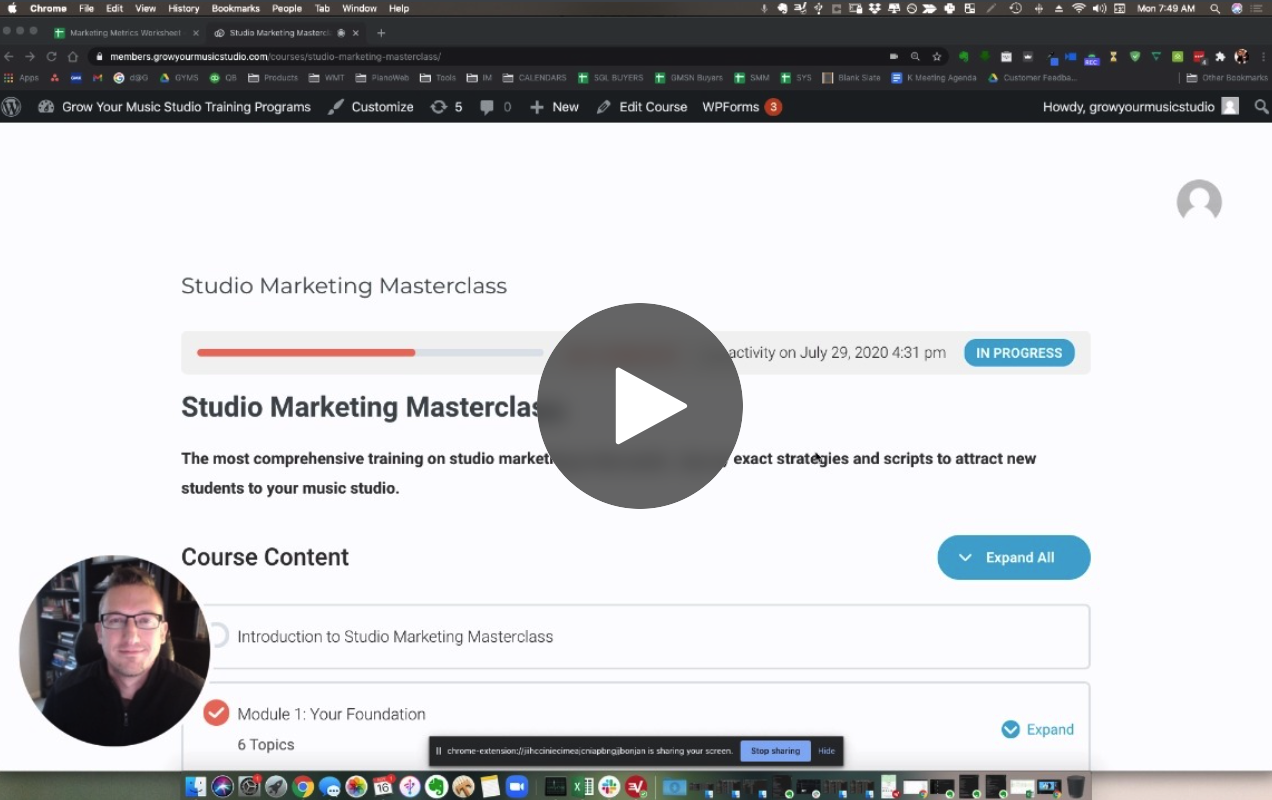Bookmark this page with the star icon
This screenshot has height=800, width=1272.
coord(937,57)
